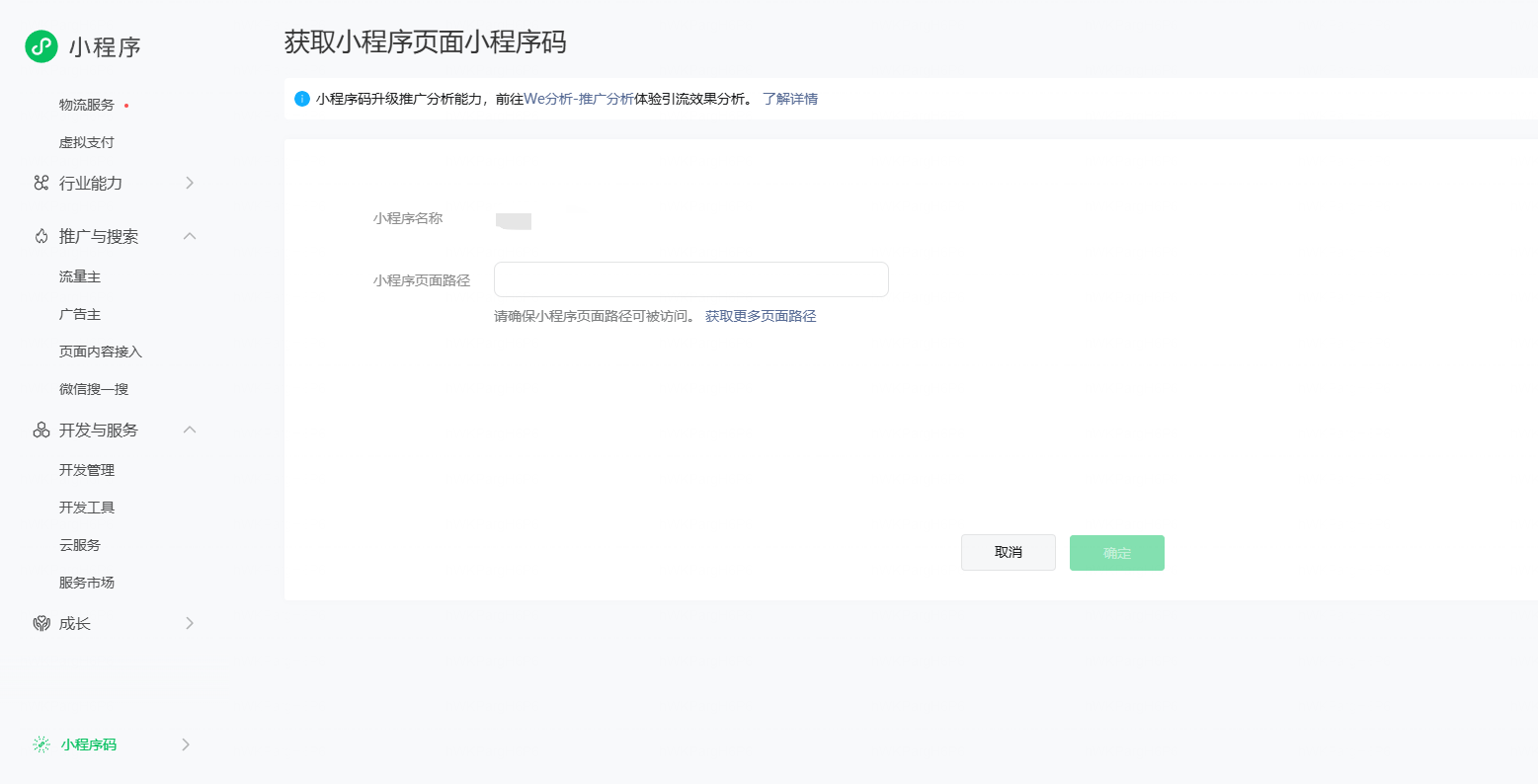
Task: Click the 小程序 title text
Action: (105, 46)
